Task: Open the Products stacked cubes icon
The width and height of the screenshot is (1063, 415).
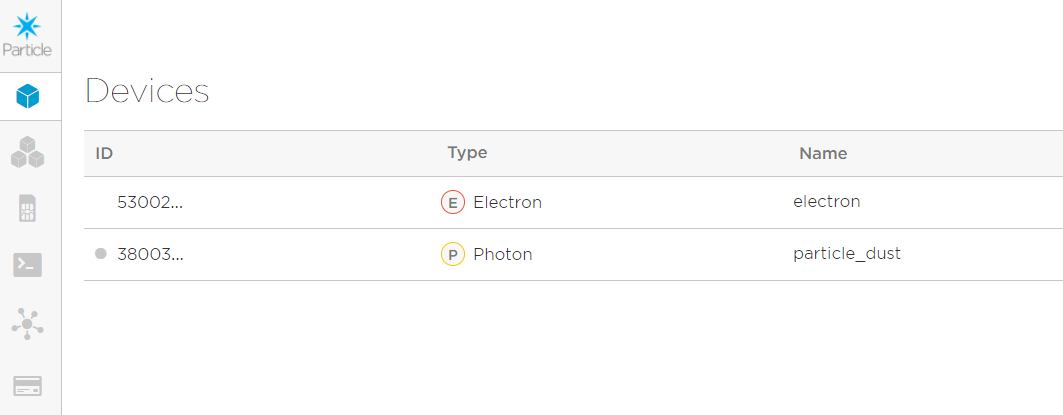Action: pyautogui.click(x=28, y=152)
